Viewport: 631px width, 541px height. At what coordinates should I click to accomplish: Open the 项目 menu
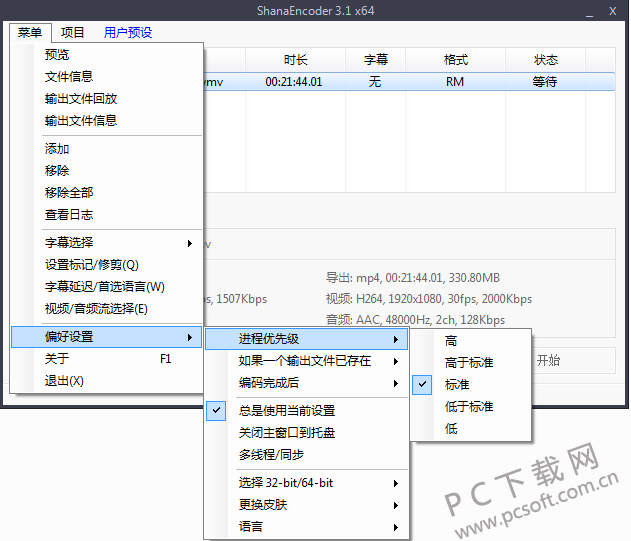pos(72,32)
